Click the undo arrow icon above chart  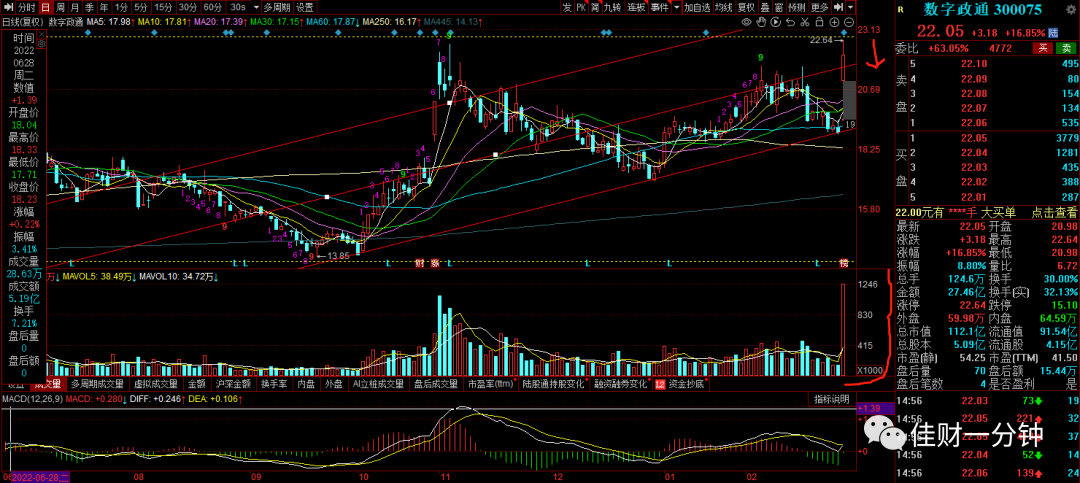click(791, 22)
